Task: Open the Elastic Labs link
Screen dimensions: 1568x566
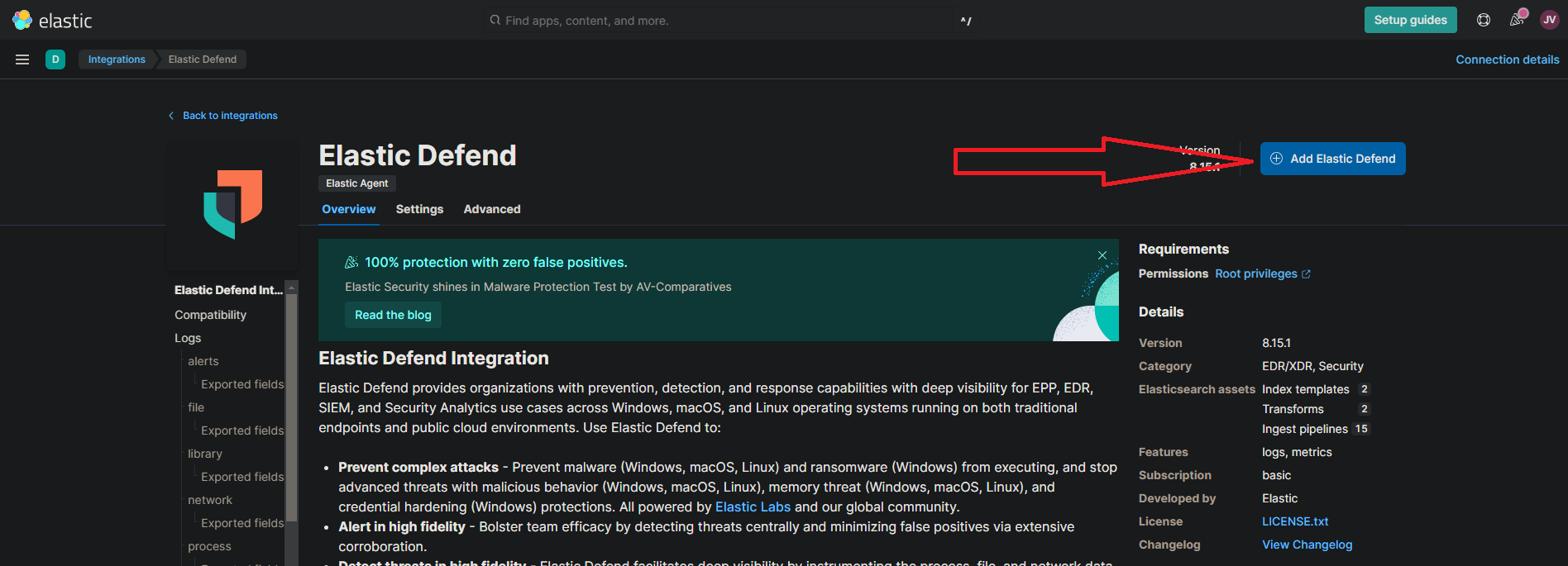Action: (753, 507)
